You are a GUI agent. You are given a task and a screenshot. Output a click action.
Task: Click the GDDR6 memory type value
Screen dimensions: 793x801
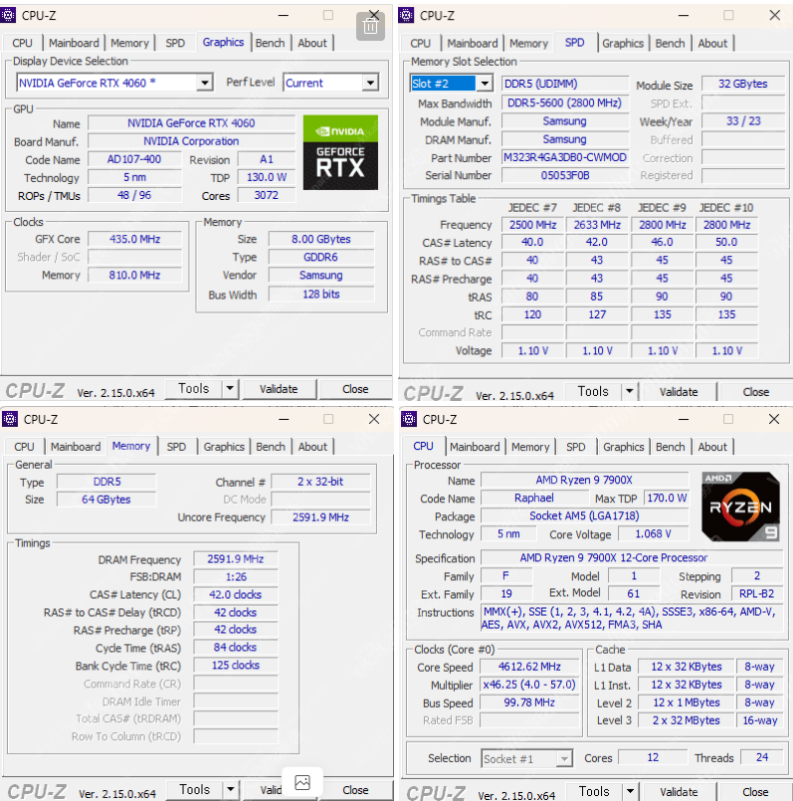tap(321, 257)
